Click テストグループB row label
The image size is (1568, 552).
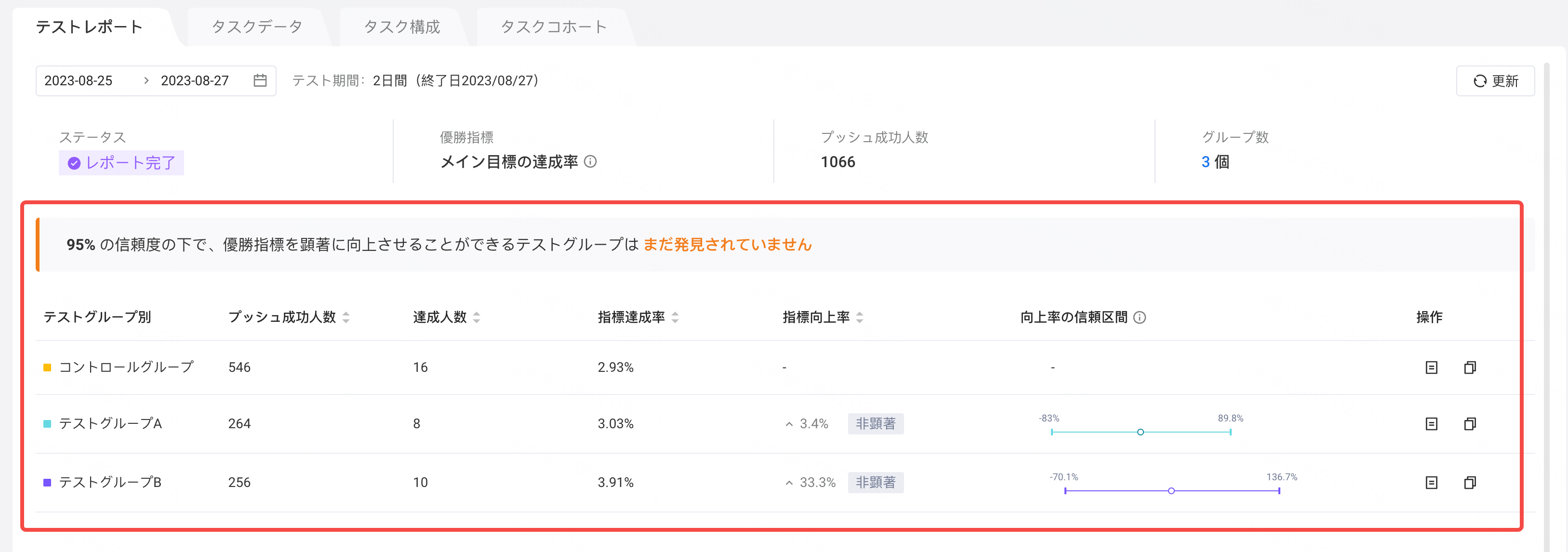110,483
